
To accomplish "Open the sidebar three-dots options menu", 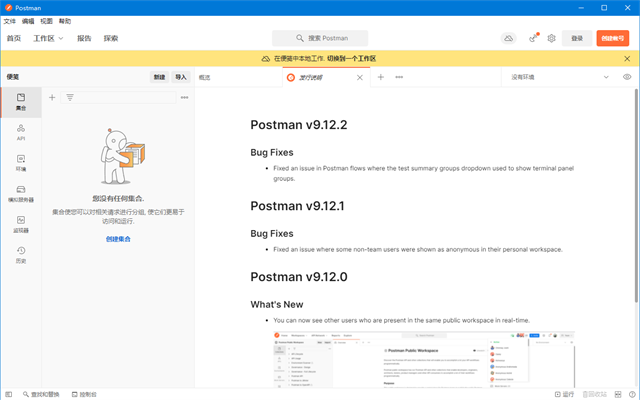I will [184, 97].
